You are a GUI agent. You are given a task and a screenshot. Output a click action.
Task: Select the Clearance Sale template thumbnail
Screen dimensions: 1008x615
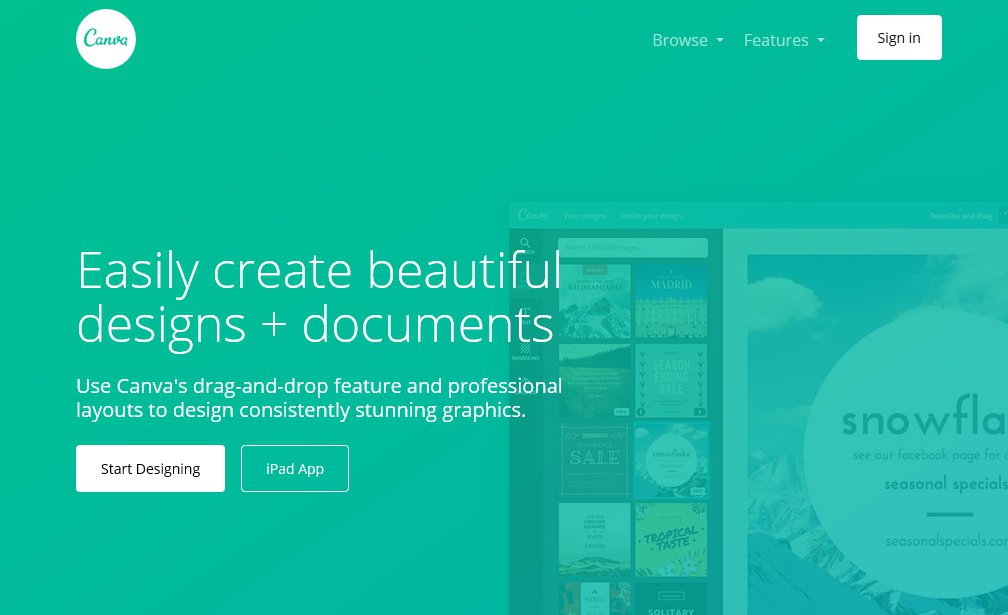[x=595, y=458]
